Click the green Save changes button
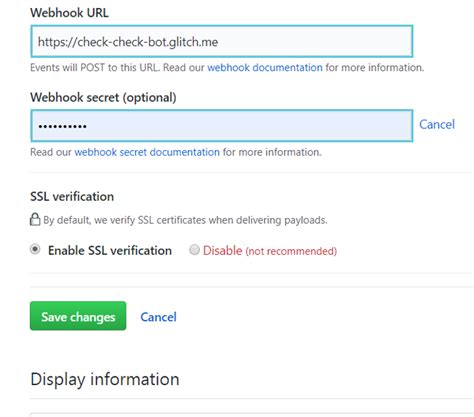The width and height of the screenshot is (474, 417). [78, 316]
